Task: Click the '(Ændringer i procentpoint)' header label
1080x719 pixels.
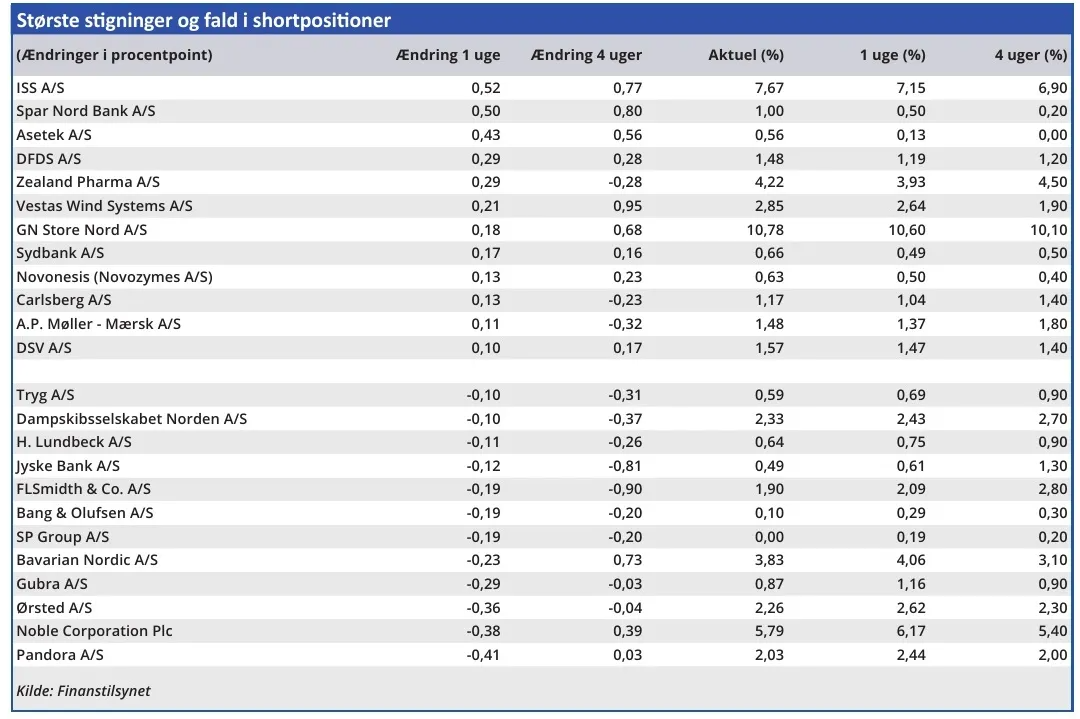Action: point(114,55)
